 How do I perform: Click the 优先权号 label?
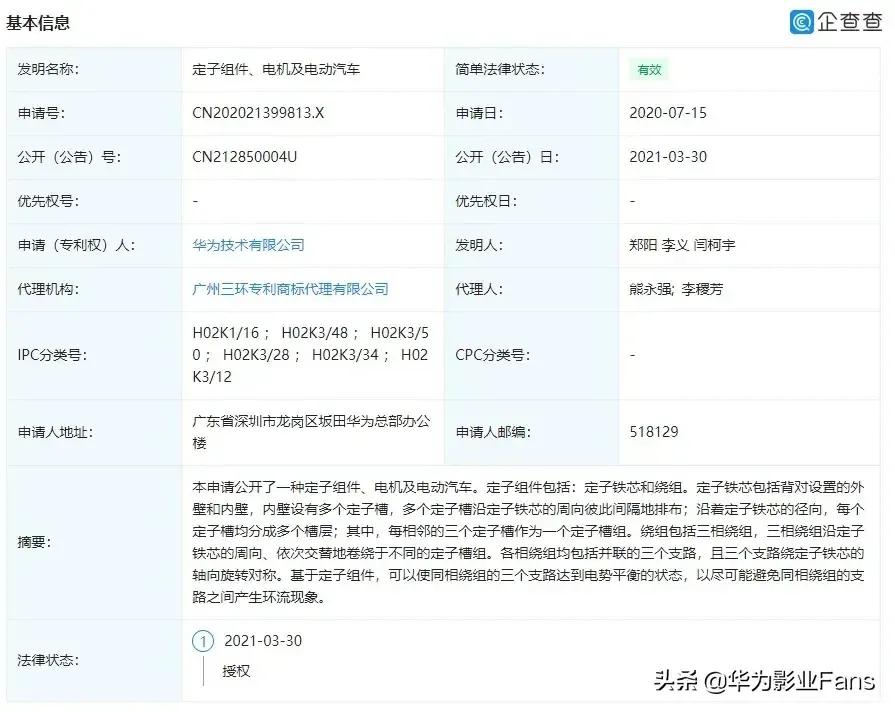(48, 201)
